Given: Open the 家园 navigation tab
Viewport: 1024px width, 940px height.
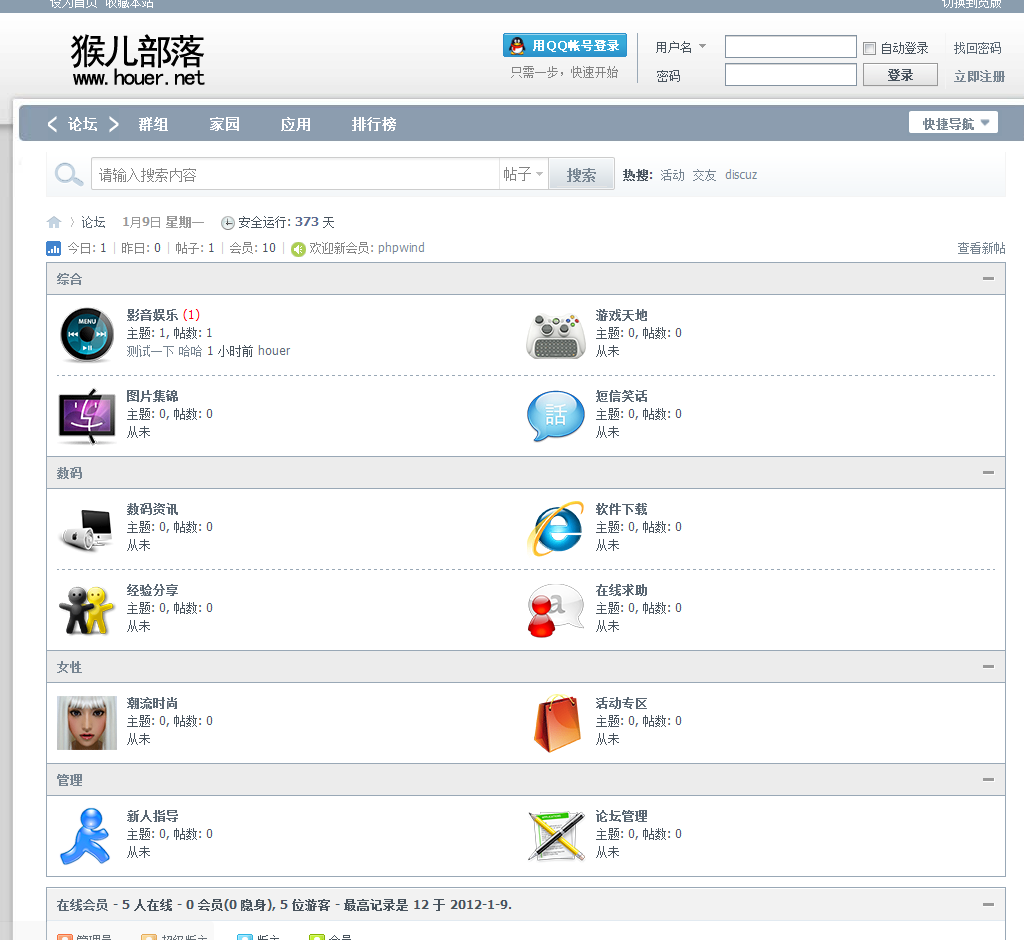Looking at the screenshot, I should point(225,124).
